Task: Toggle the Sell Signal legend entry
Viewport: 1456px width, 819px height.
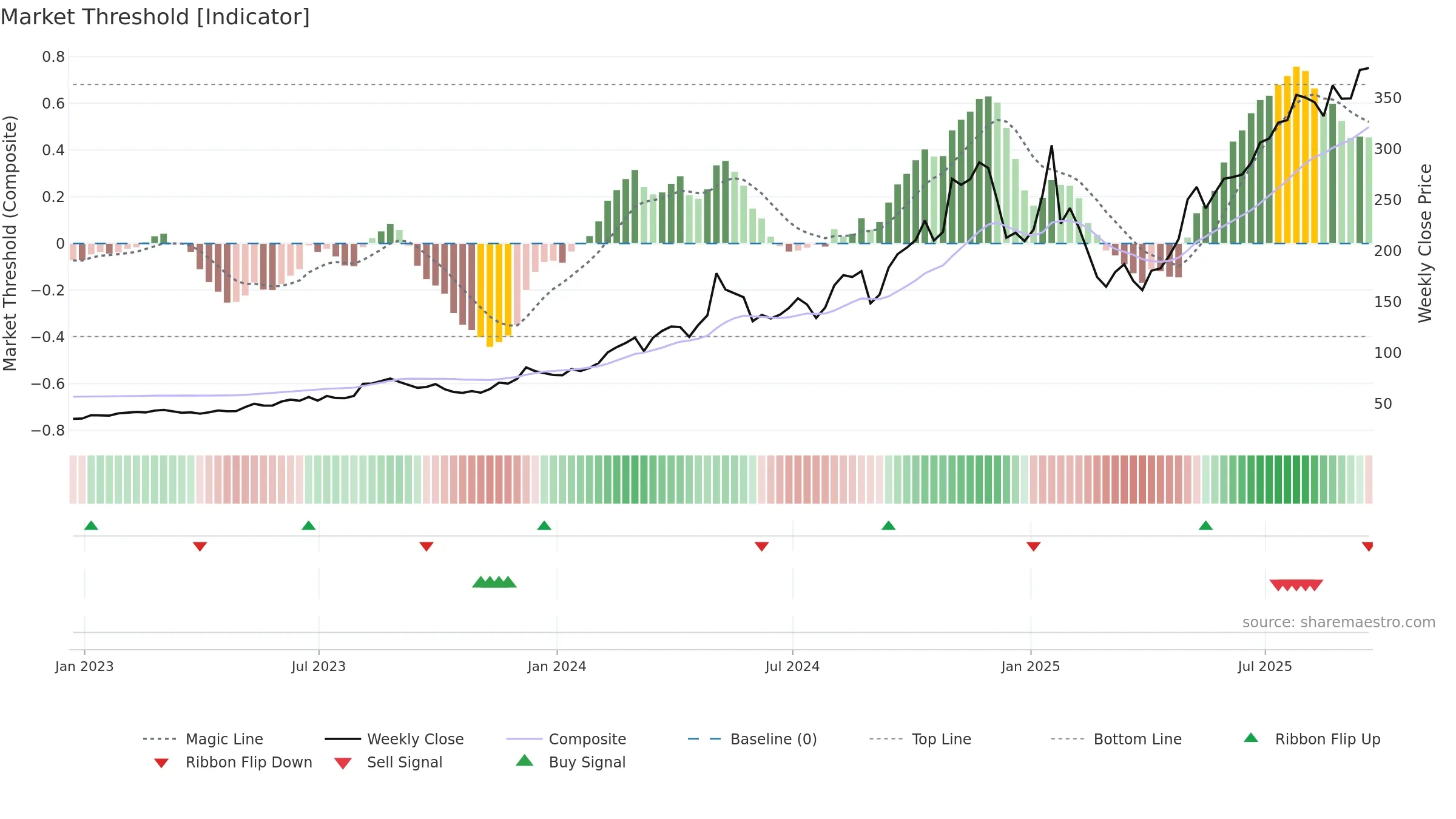Action: [388, 762]
